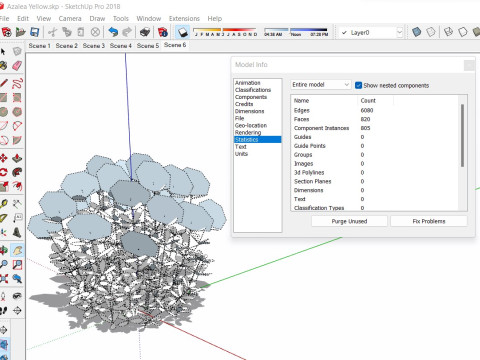Choose the Paint Bucket tool
Viewport: 480px width, 360px height.
pyautogui.click(x=4, y=66)
